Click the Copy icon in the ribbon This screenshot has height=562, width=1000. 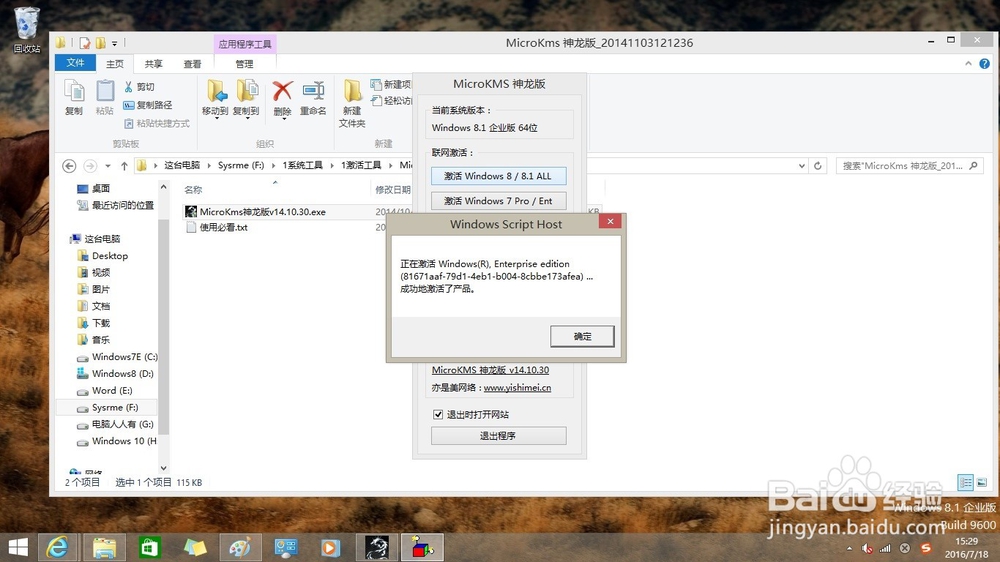click(x=74, y=98)
